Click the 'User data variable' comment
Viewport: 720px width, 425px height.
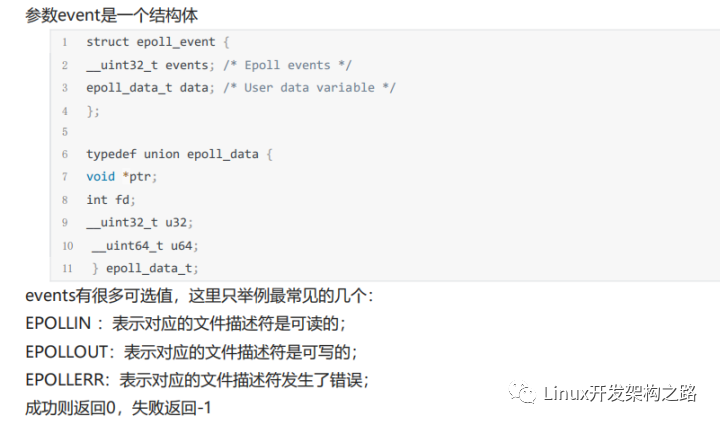coord(309,88)
